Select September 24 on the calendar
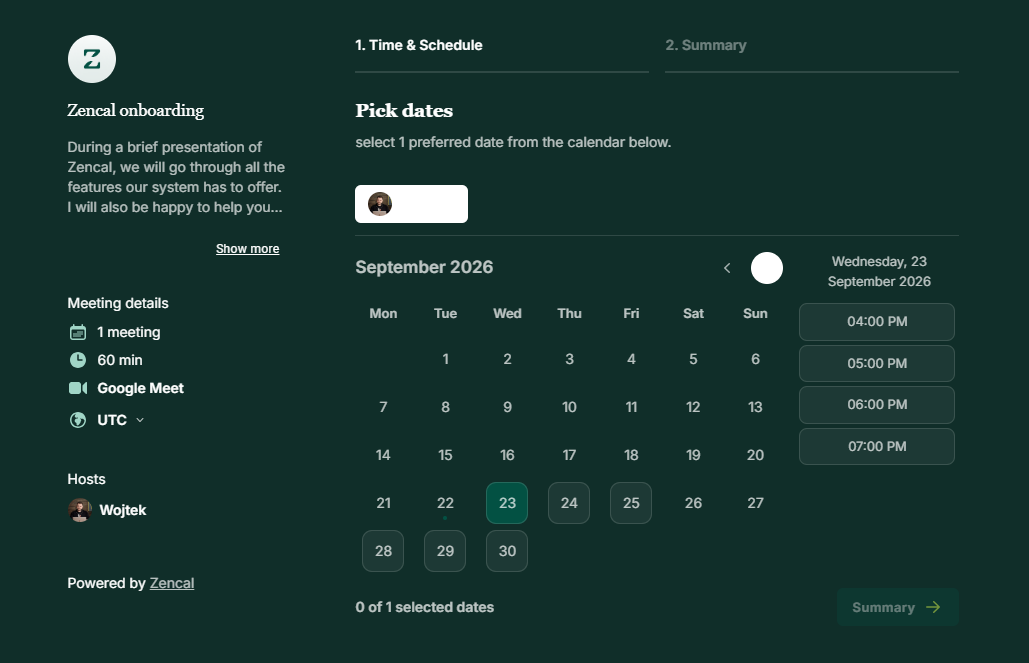The image size is (1029, 663). 569,503
